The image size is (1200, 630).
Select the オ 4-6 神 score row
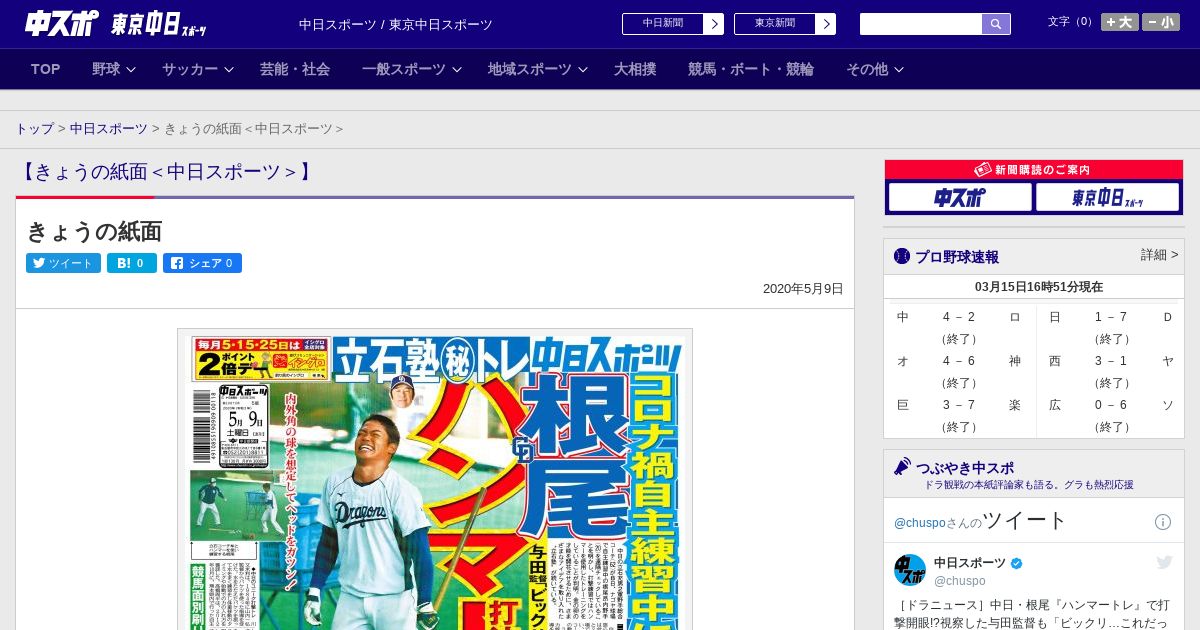click(x=959, y=372)
